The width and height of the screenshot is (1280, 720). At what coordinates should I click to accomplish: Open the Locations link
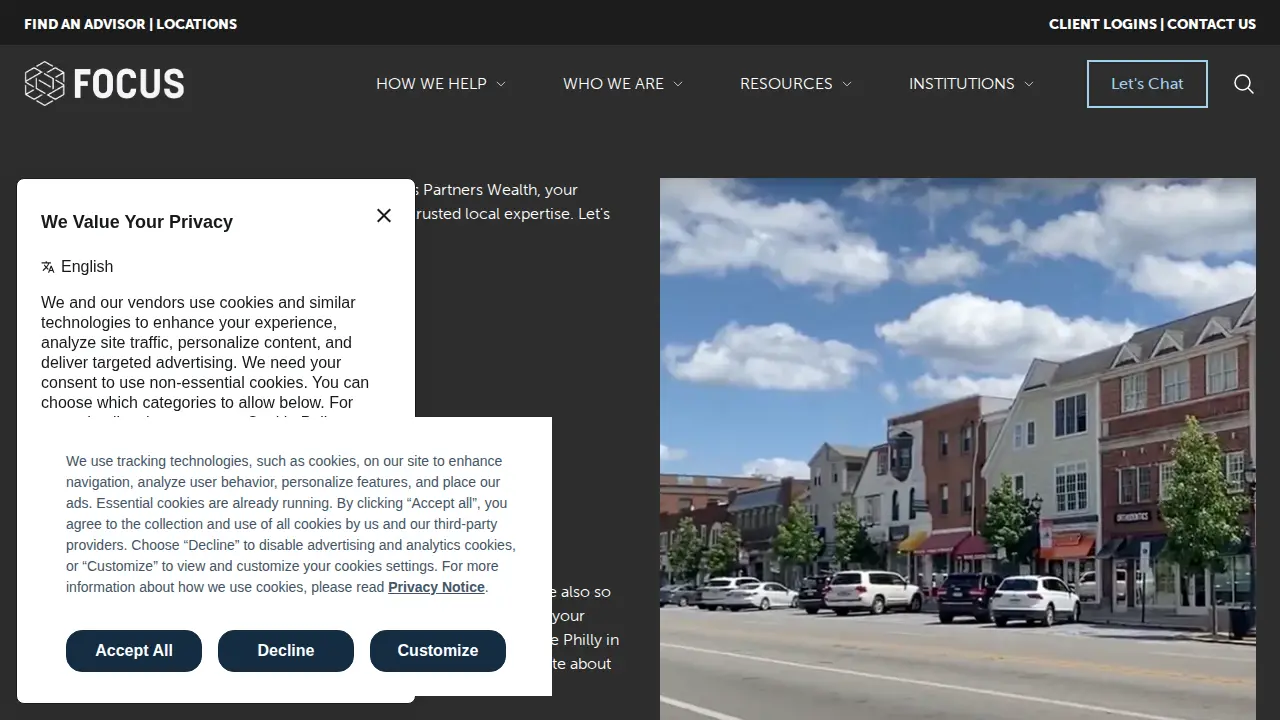pyautogui.click(x=197, y=24)
